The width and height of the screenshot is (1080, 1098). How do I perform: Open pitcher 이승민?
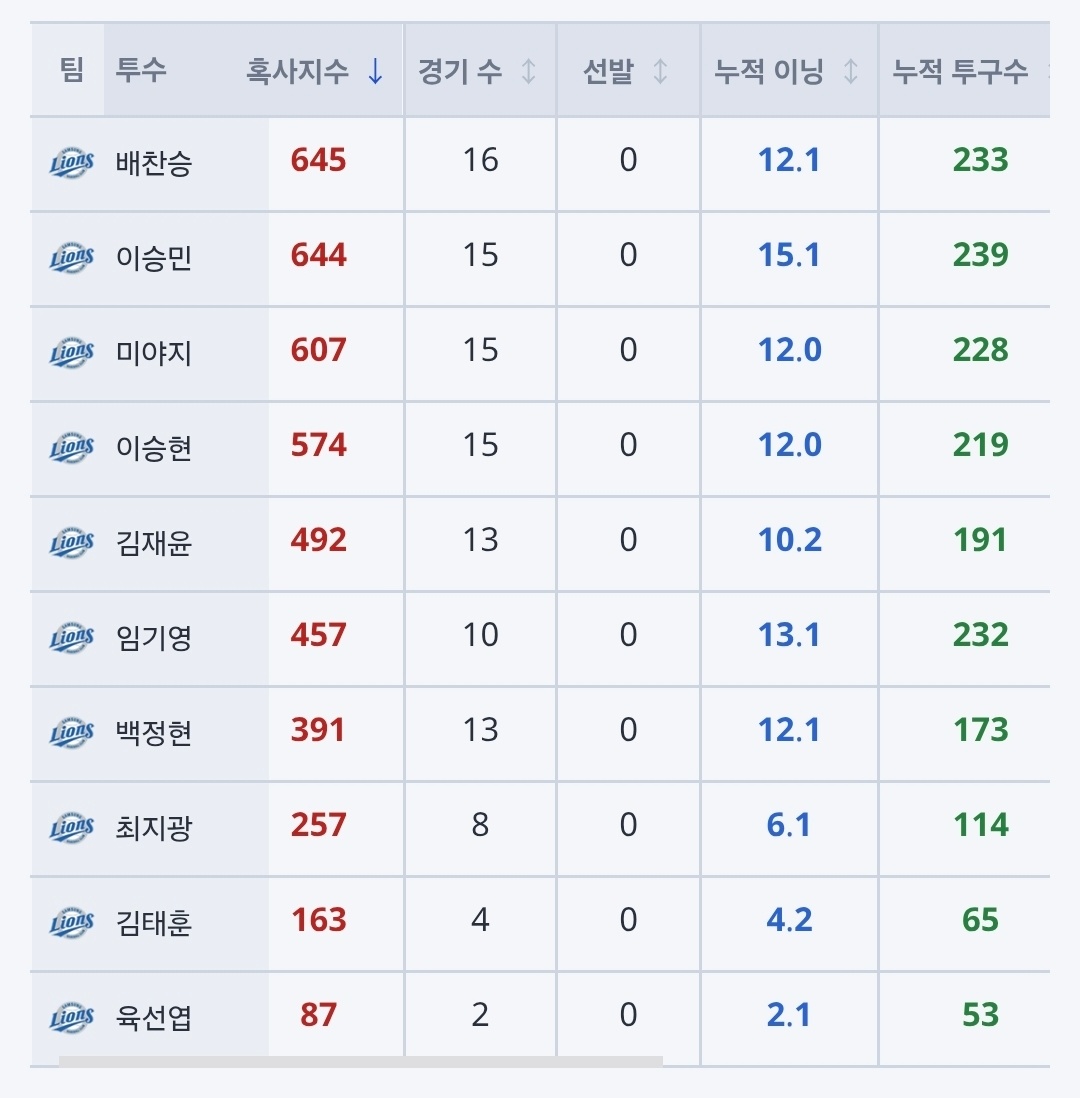tap(154, 258)
